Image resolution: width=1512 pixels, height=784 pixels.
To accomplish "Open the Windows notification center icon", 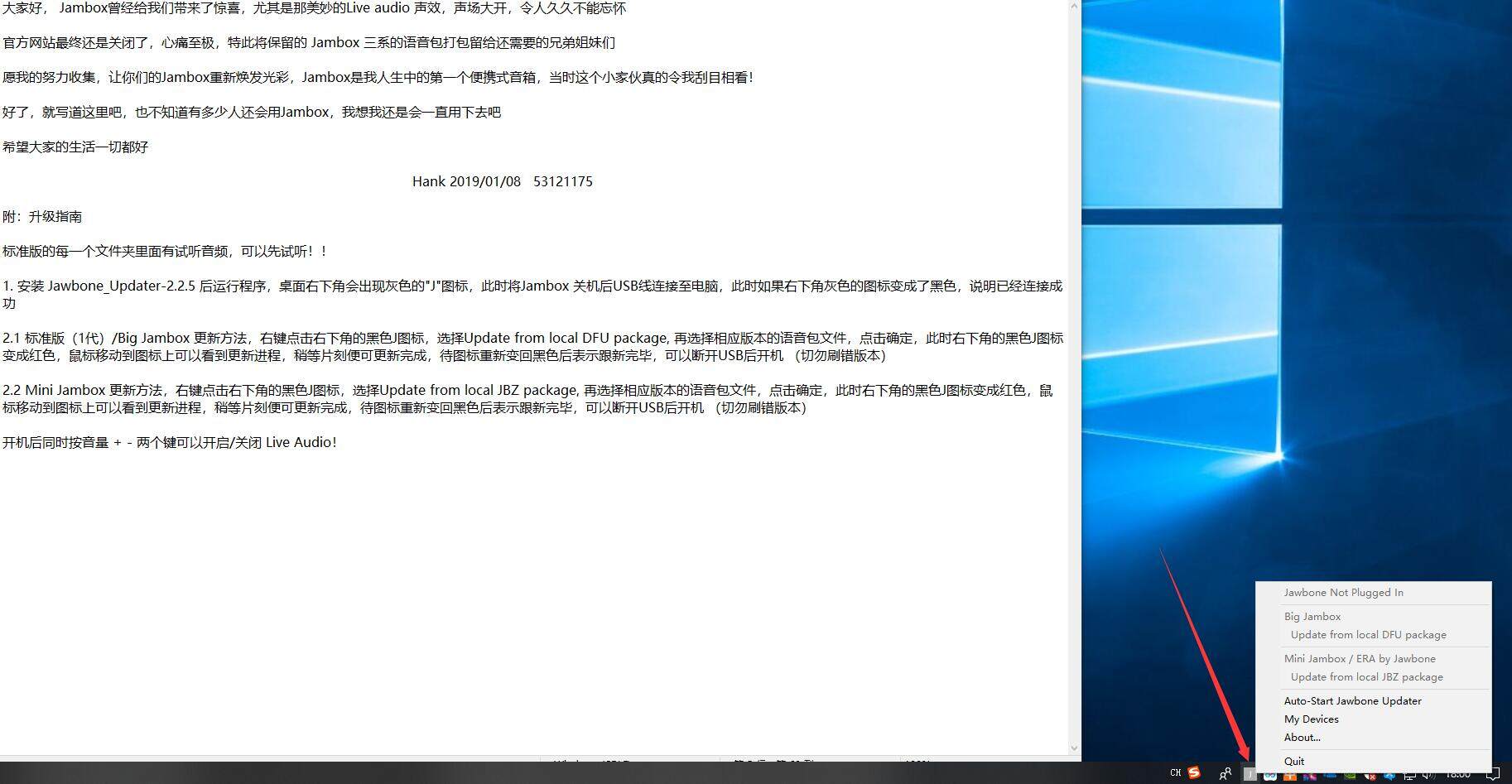I will point(1493,774).
